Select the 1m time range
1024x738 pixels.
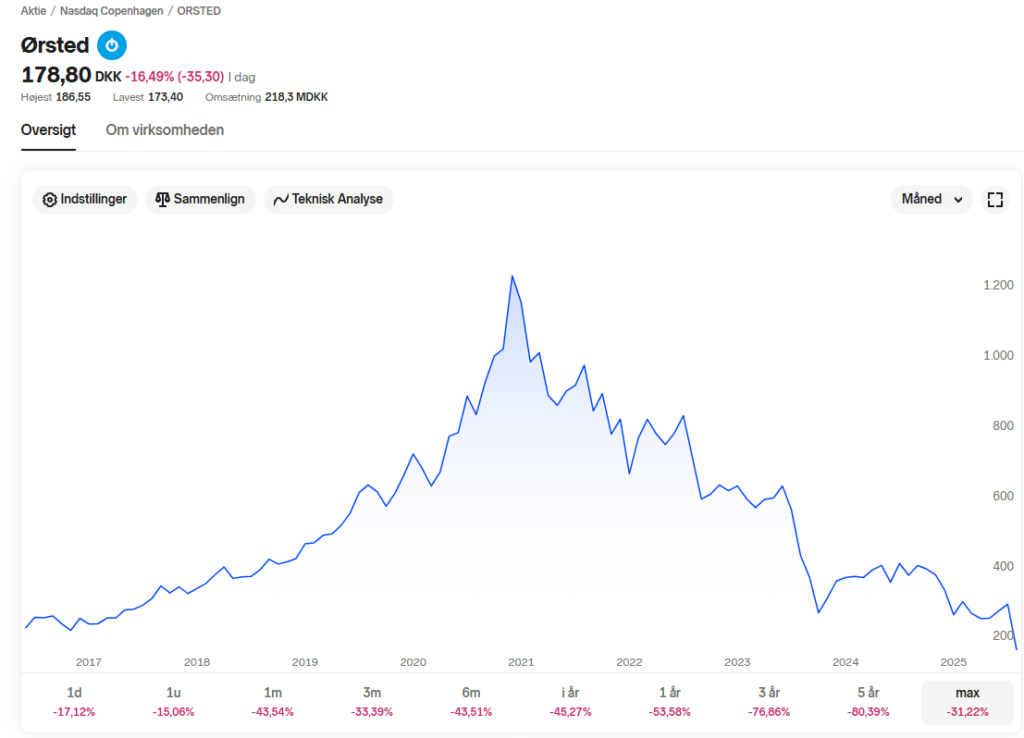point(272,701)
